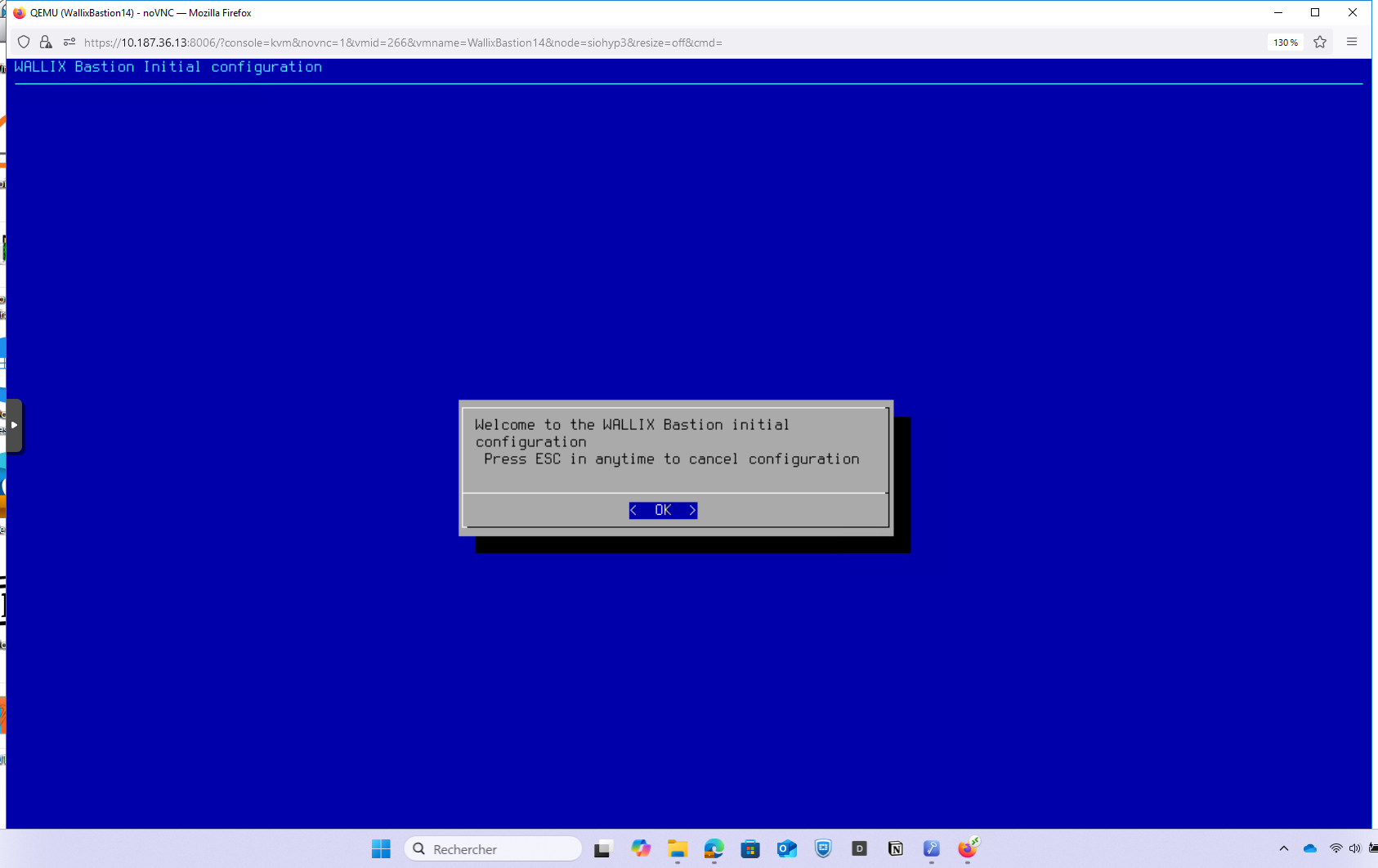
Task: Open Task View from the taskbar
Action: tap(602, 849)
